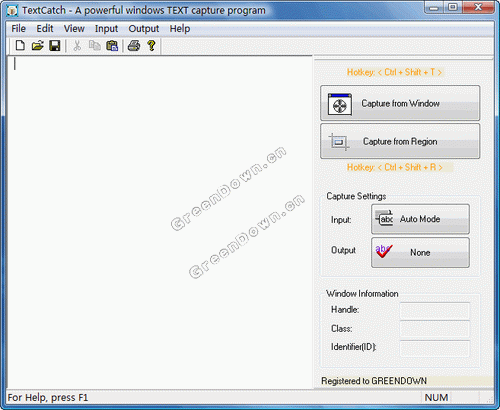Click the New document toolbar icon
500x410 pixels.
click(20, 45)
